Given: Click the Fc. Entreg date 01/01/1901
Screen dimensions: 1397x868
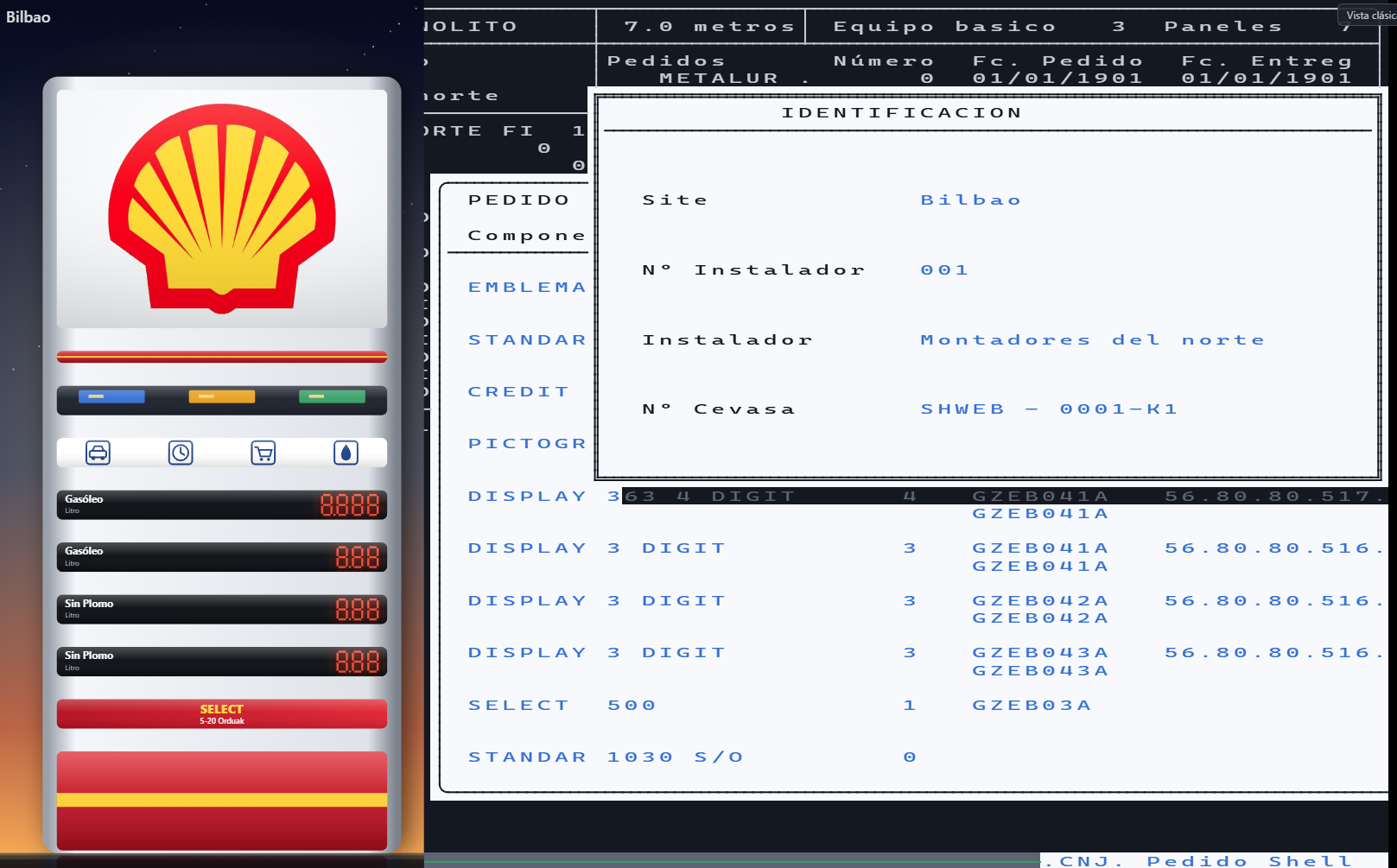Looking at the screenshot, I should [x=1267, y=79].
